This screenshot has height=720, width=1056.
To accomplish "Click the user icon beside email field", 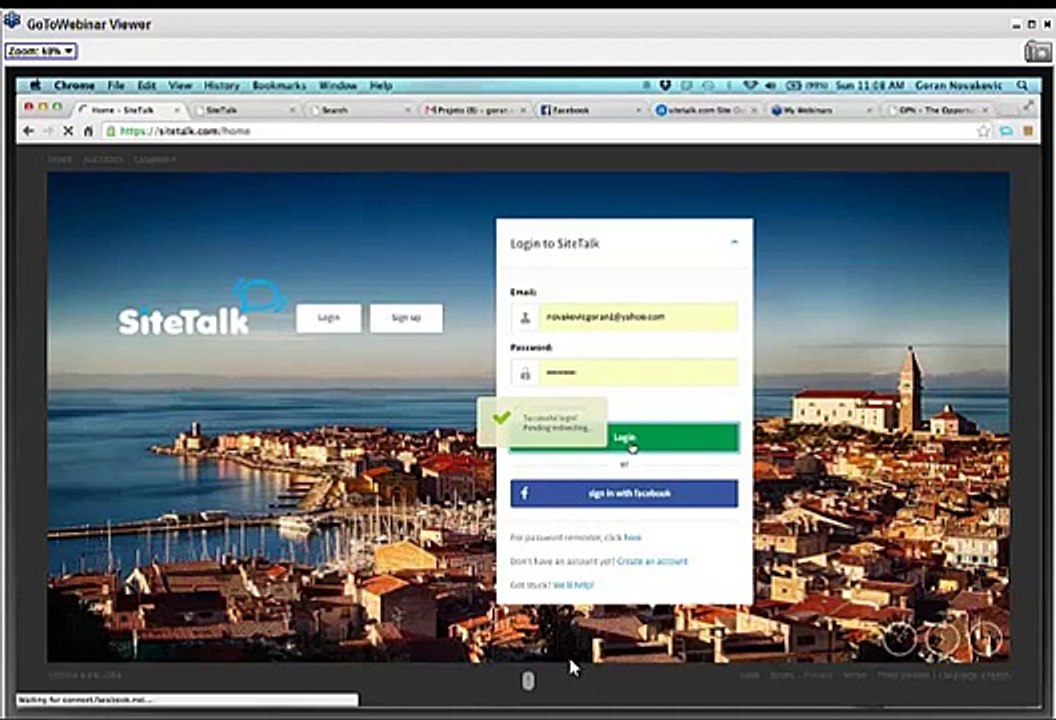I will [x=525, y=317].
